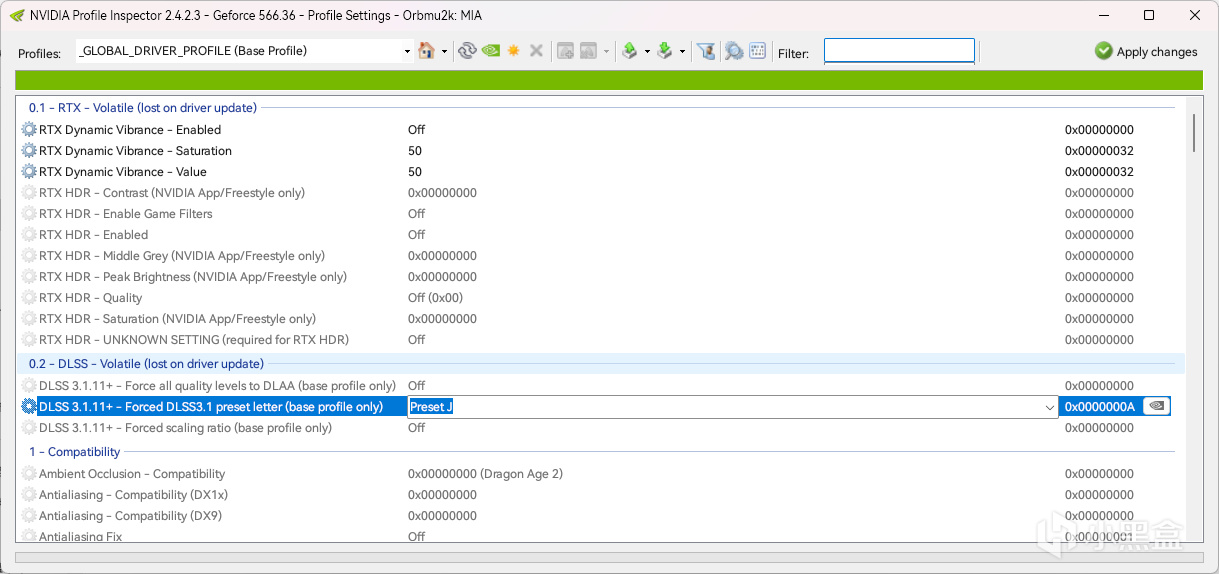Click gear icon for RTX HDR - UNKNOWN SETTING row
The width and height of the screenshot is (1219, 574).
coord(29,340)
